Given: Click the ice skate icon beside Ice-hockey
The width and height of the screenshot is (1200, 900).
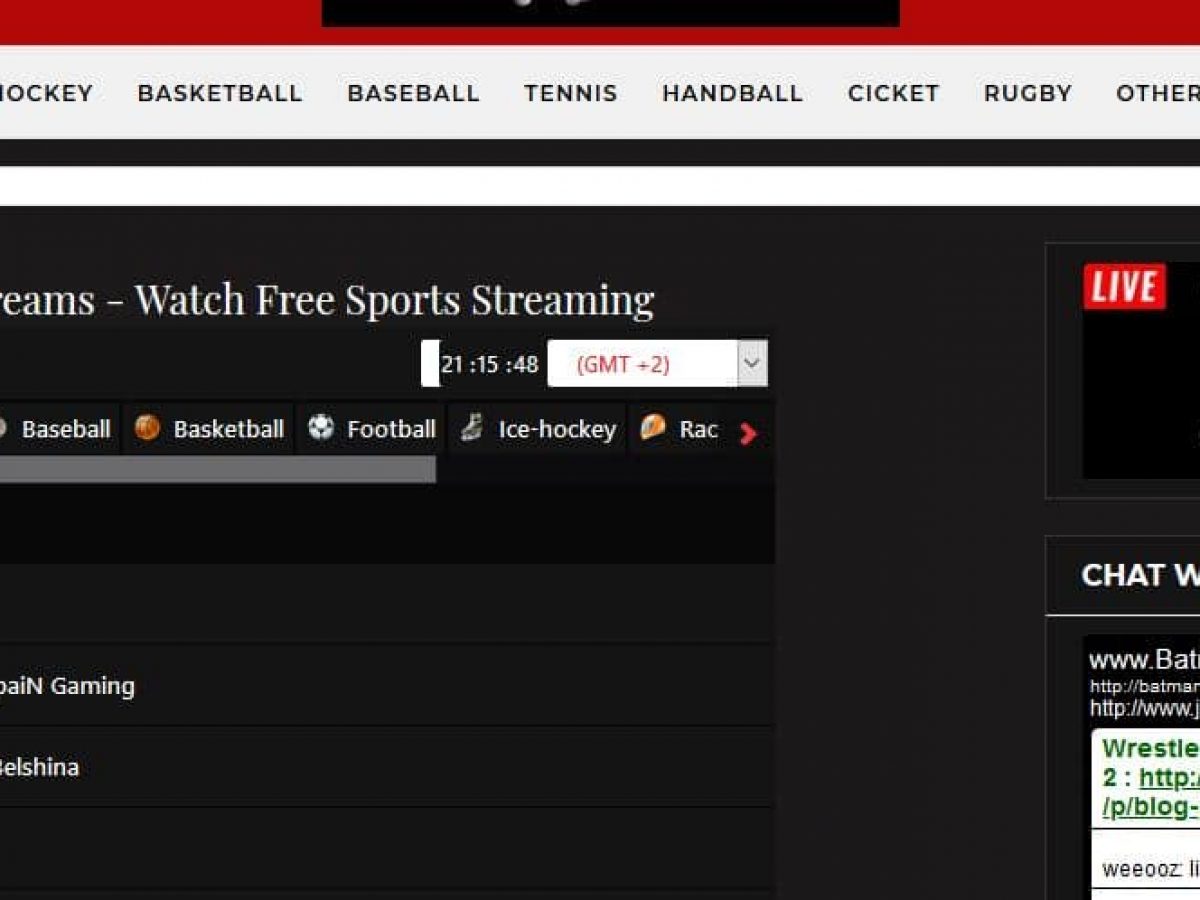Looking at the screenshot, I should [471, 429].
